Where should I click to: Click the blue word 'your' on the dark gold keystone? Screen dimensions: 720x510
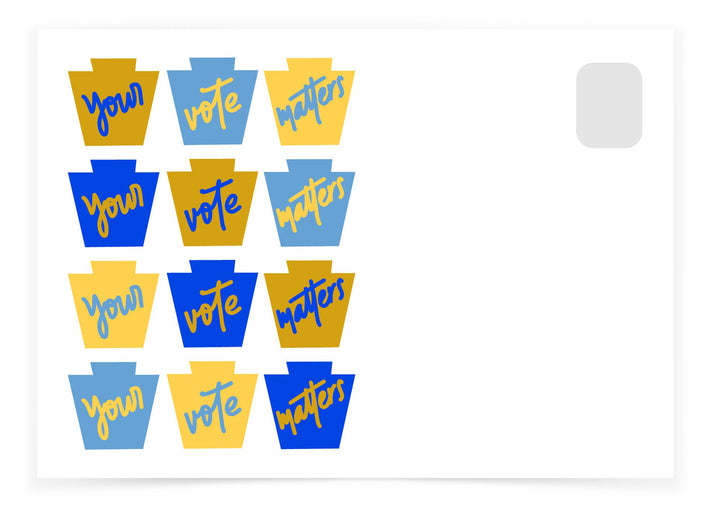pyautogui.click(x=113, y=108)
